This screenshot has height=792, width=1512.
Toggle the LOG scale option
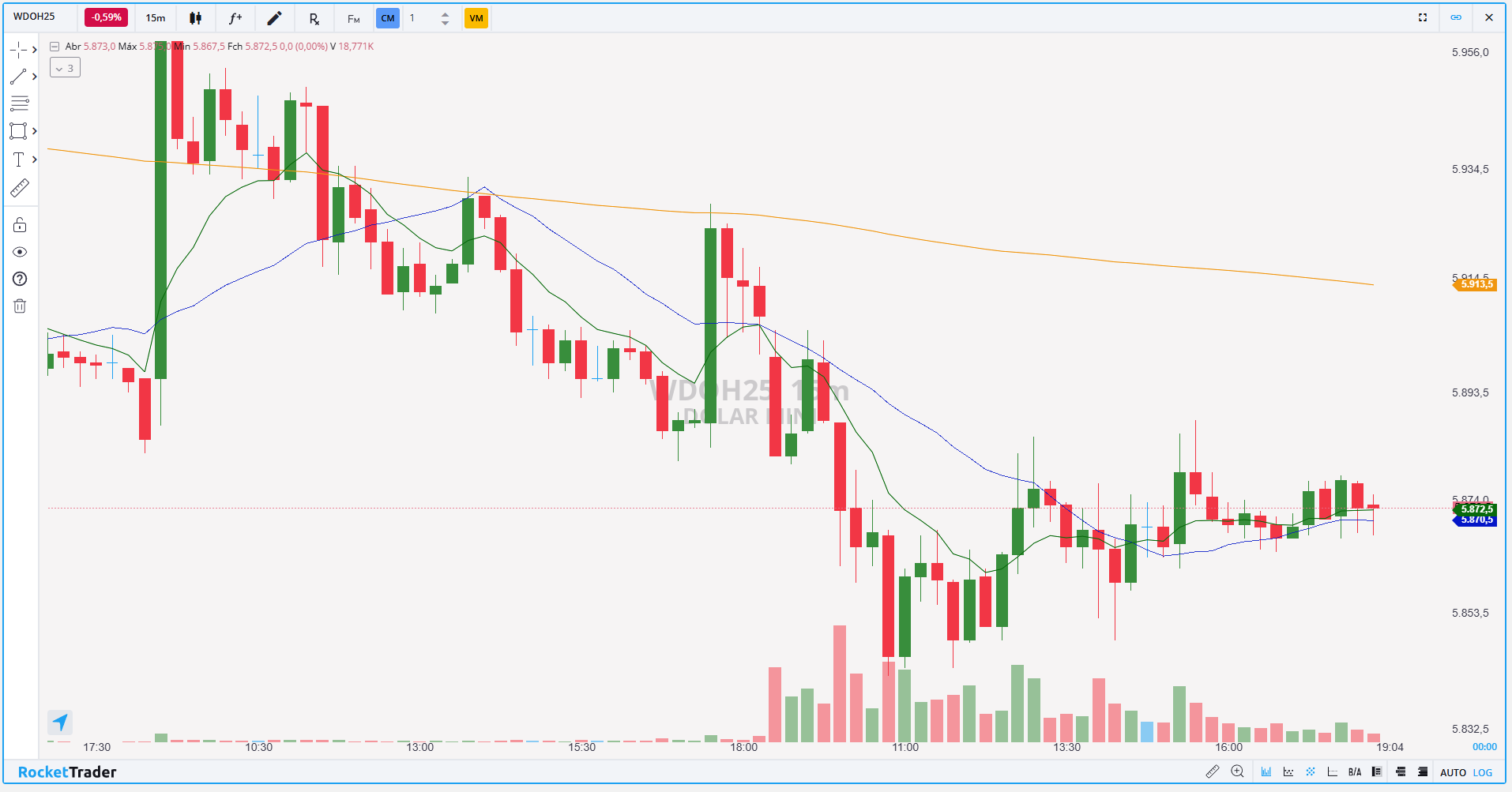pyautogui.click(x=1483, y=772)
